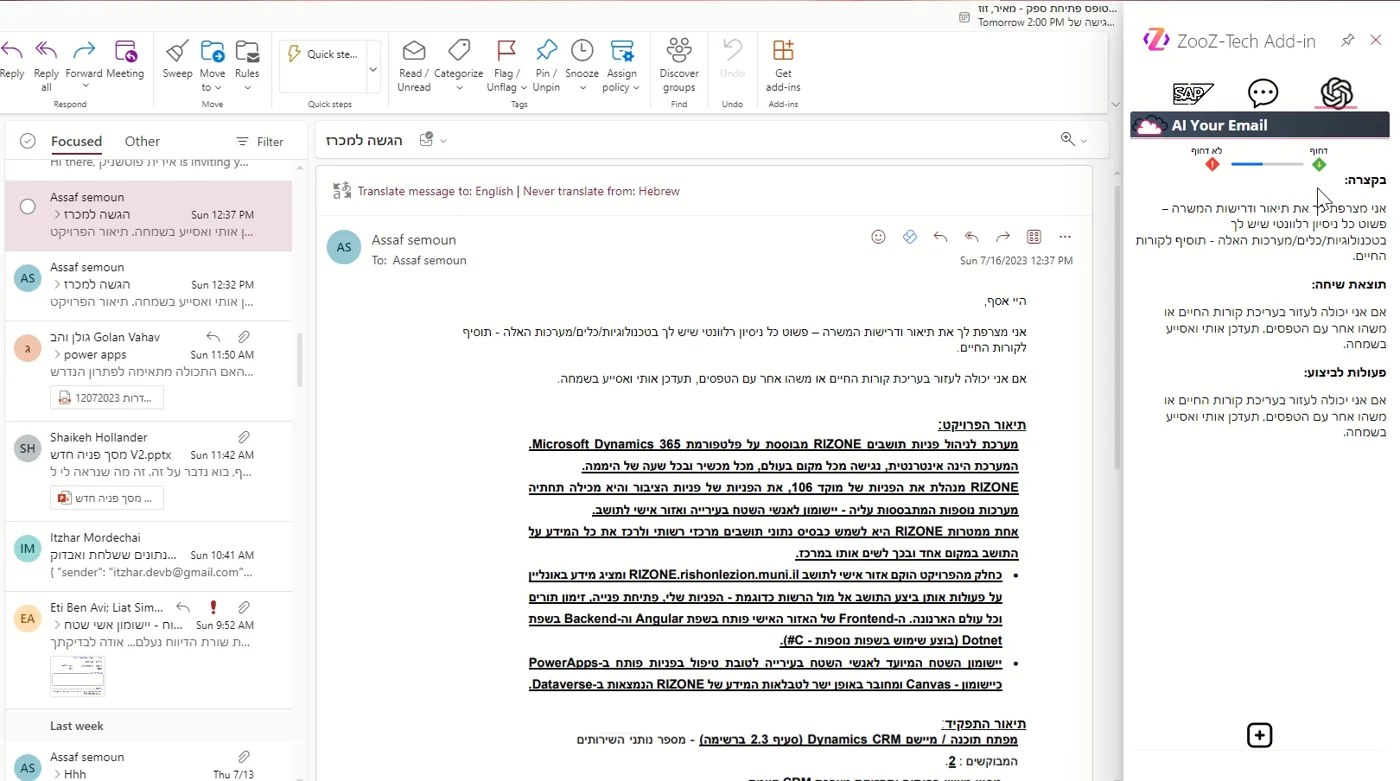The width and height of the screenshot is (1400, 781).
Task: Click reply all arrow in message header
Action: 971,237
